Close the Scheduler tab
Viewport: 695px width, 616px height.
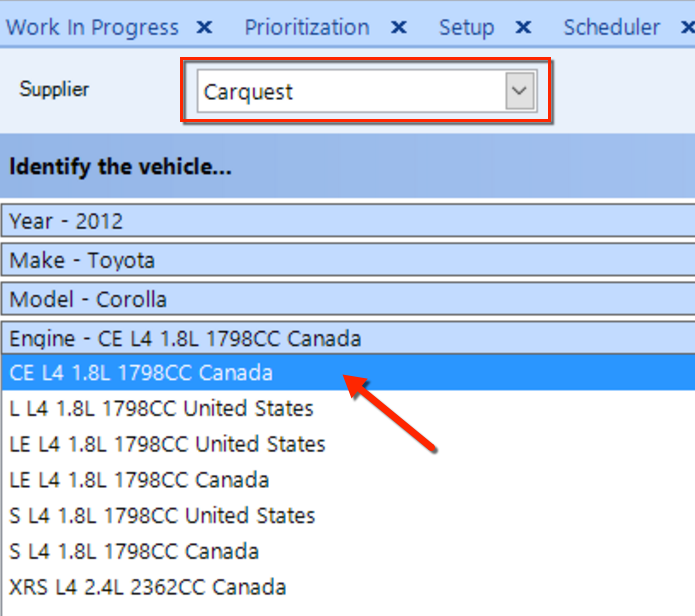688,27
